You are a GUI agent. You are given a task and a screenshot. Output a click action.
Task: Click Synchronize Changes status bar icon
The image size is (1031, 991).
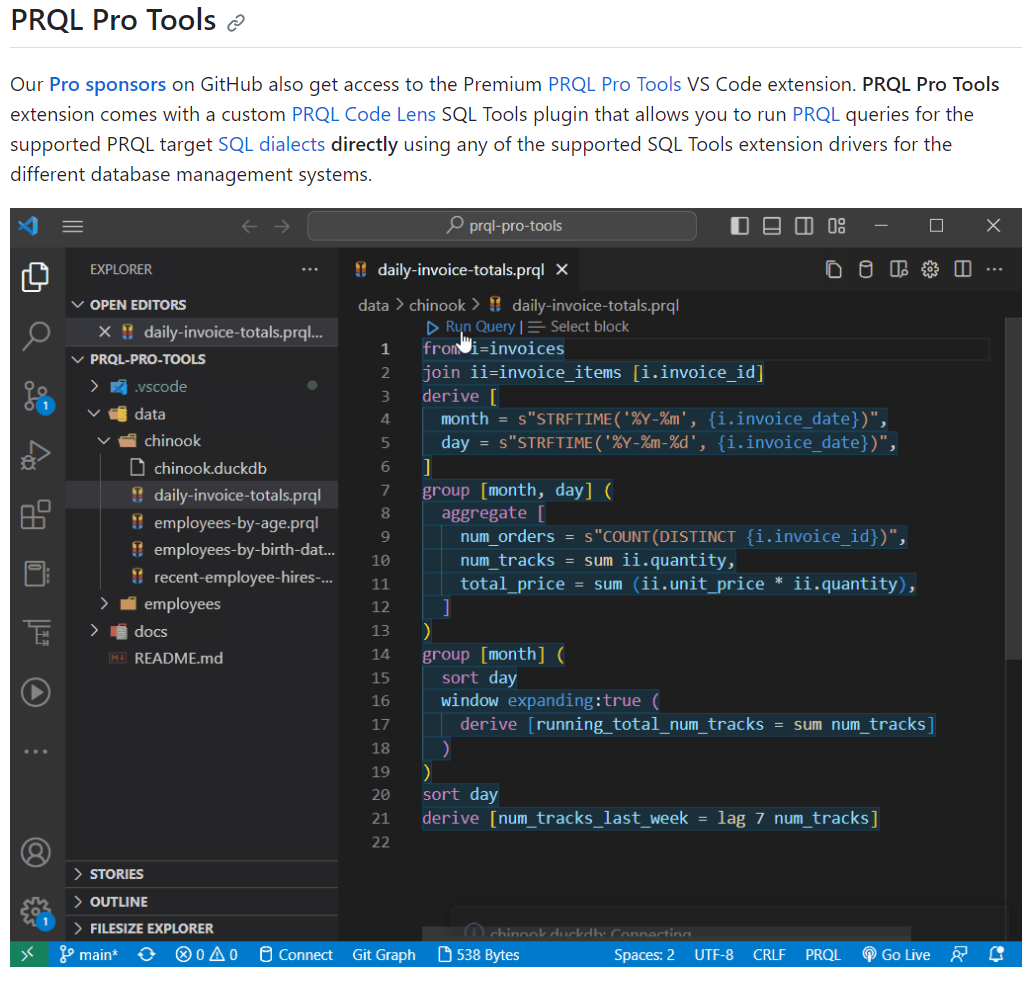pyautogui.click(x=147, y=955)
